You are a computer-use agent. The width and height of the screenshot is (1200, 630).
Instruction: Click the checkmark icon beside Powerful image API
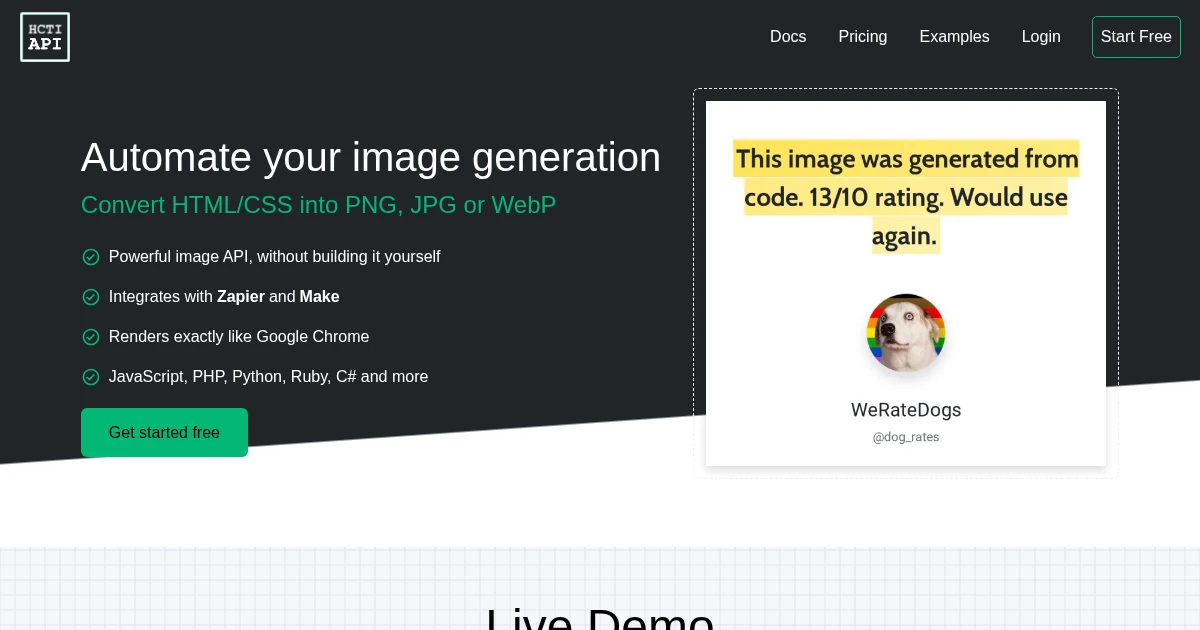click(91, 257)
